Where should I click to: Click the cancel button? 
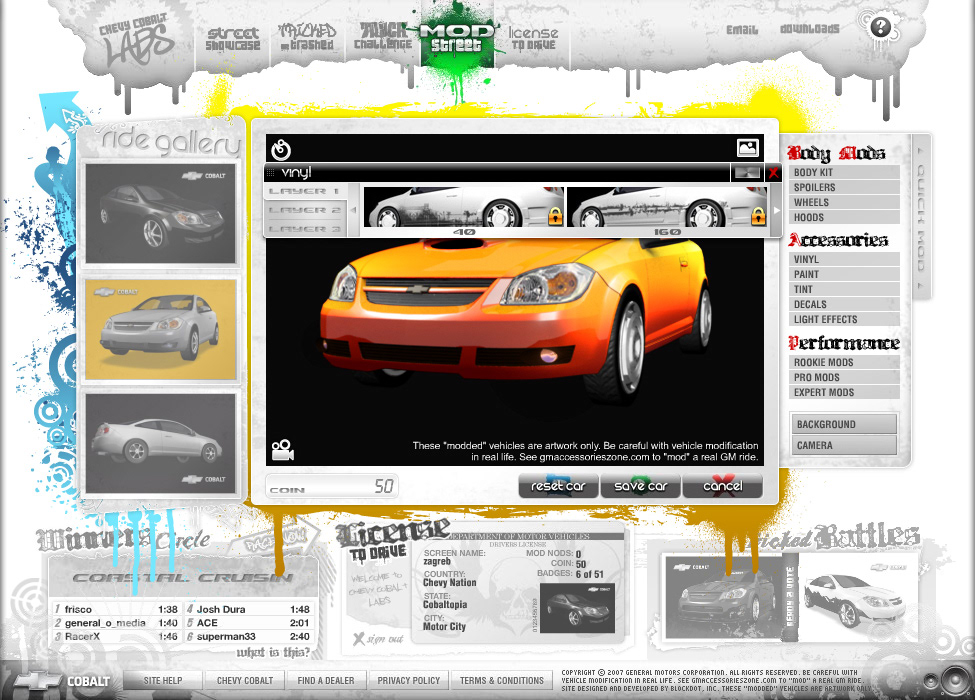click(x=723, y=486)
